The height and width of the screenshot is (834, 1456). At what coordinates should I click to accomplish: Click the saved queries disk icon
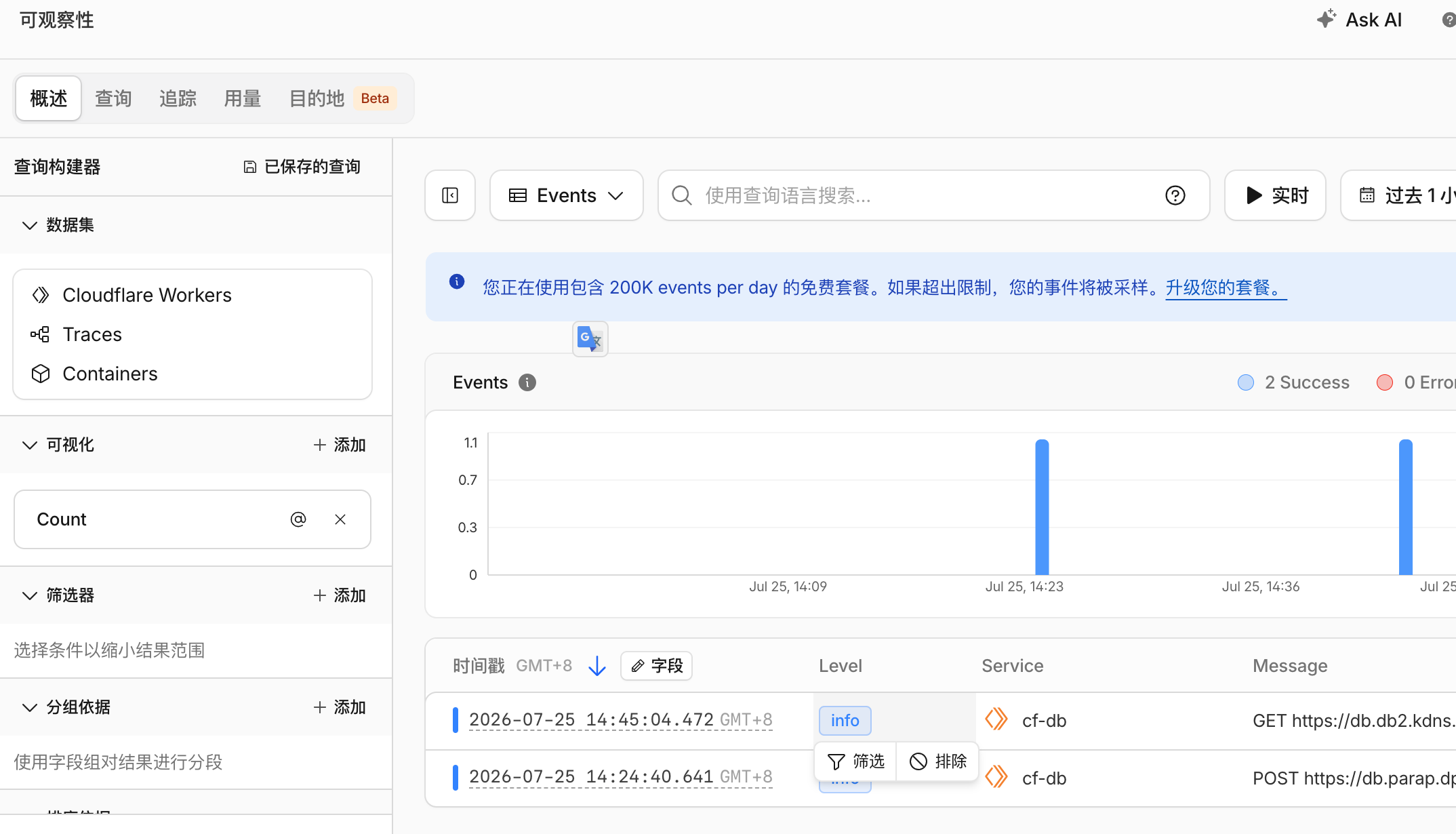[x=250, y=167]
